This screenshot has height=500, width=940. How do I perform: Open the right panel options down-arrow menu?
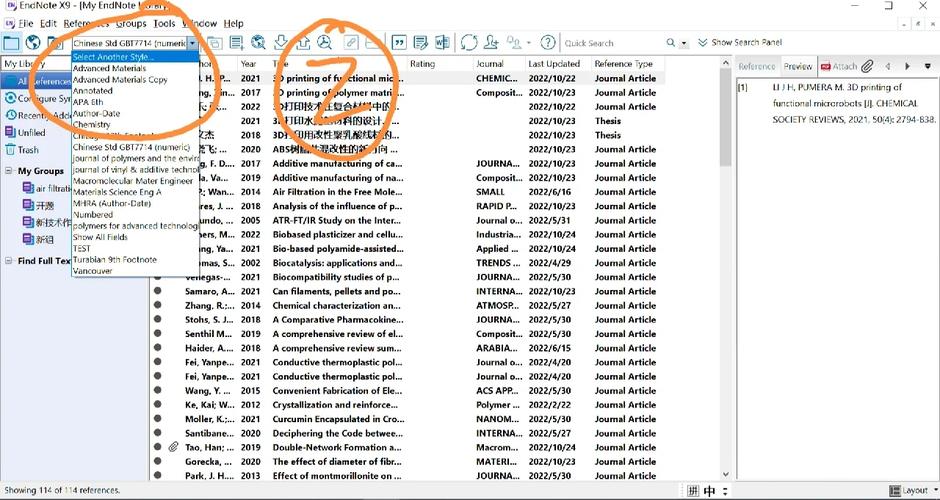(928, 66)
